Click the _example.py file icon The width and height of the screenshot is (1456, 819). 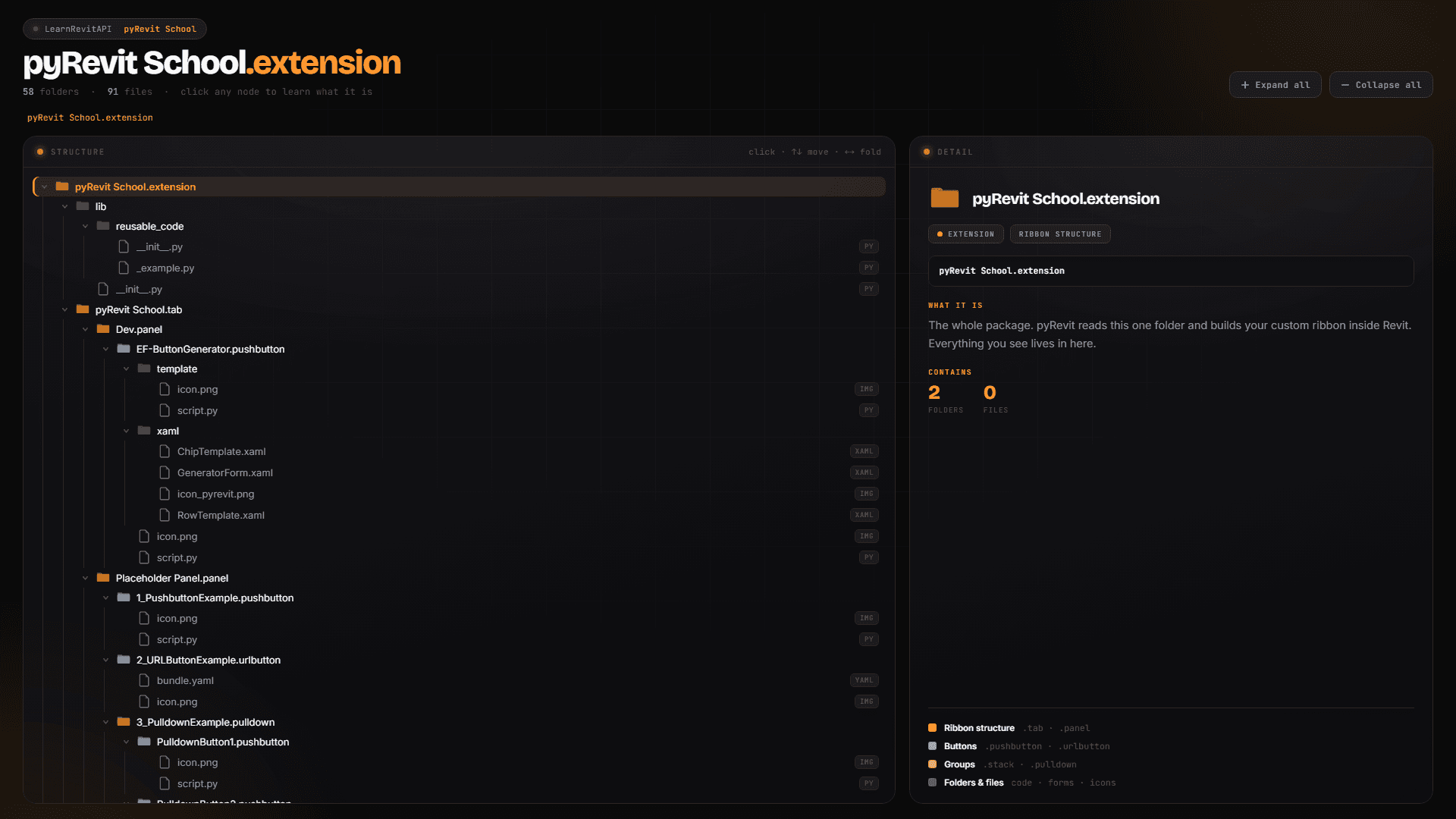coord(124,268)
